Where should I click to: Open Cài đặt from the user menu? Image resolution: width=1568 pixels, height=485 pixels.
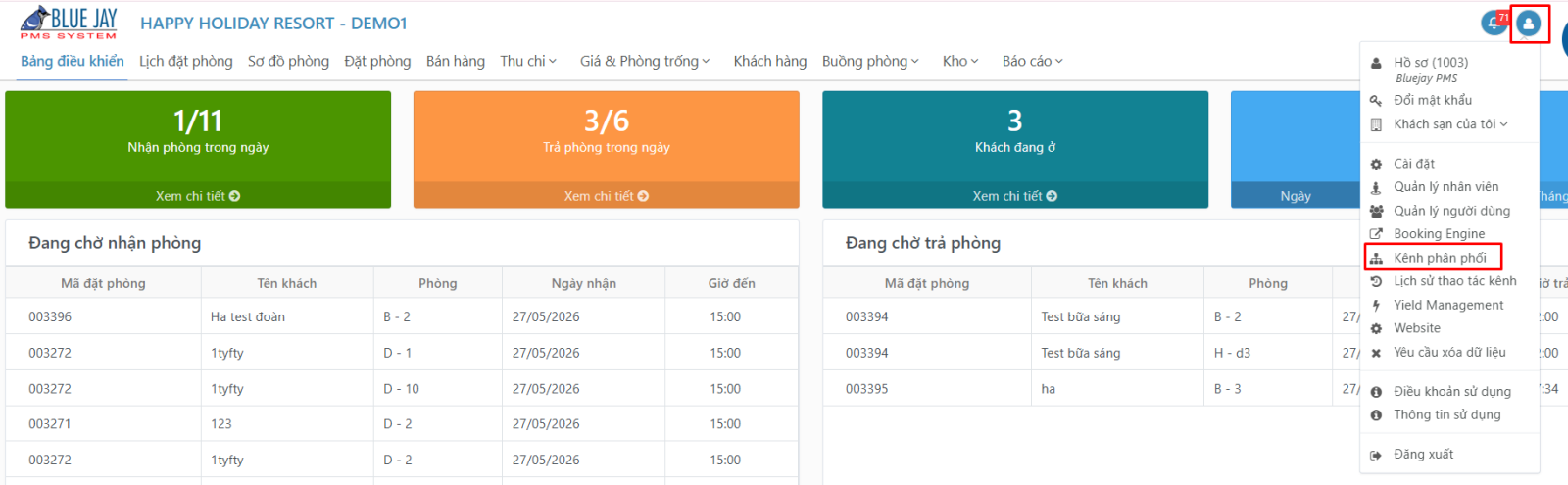1414,165
